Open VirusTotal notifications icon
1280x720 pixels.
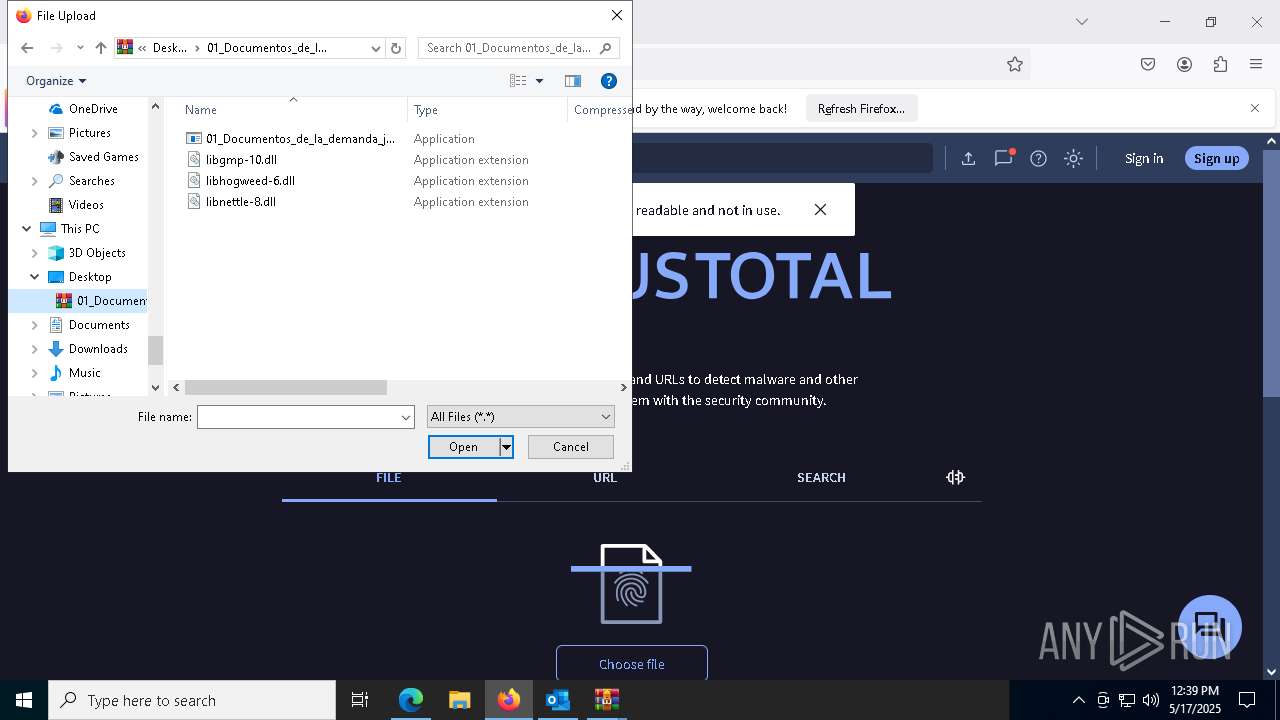point(1003,158)
